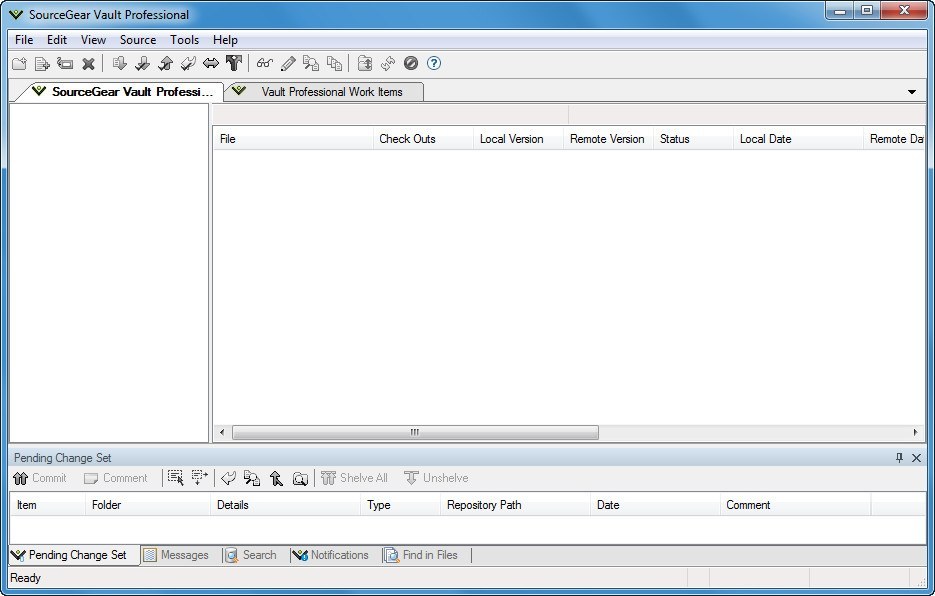
Task: Click the Unshelve button
Action: coord(436,478)
